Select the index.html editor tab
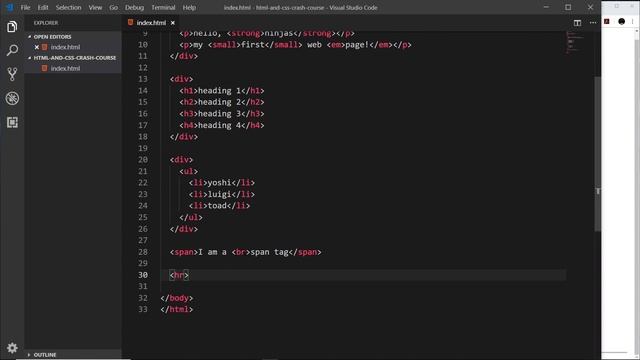 pos(151,23)
